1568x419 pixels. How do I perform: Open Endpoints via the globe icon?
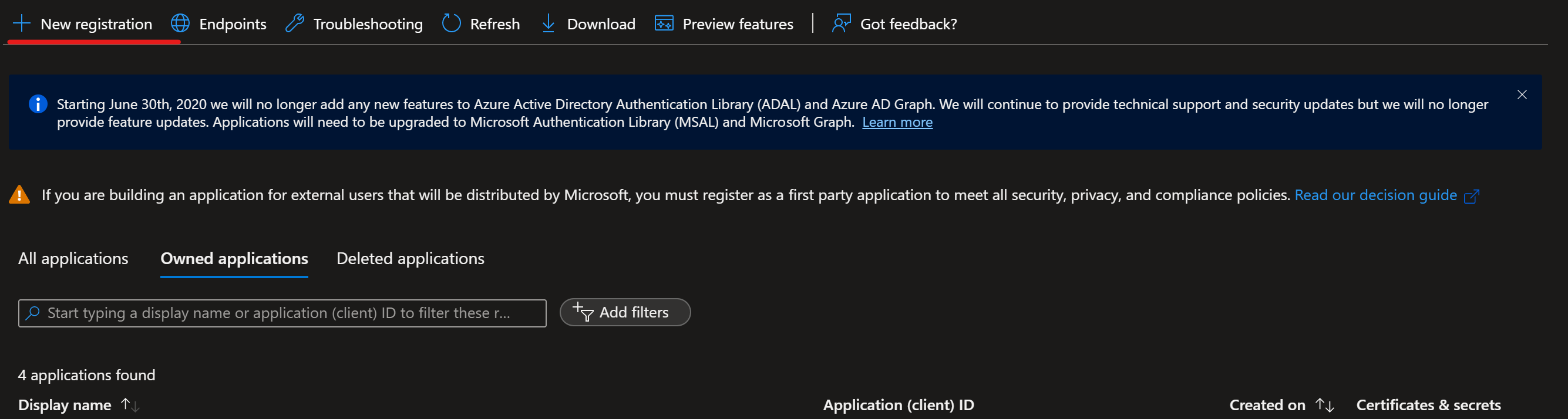pos(180,23)
